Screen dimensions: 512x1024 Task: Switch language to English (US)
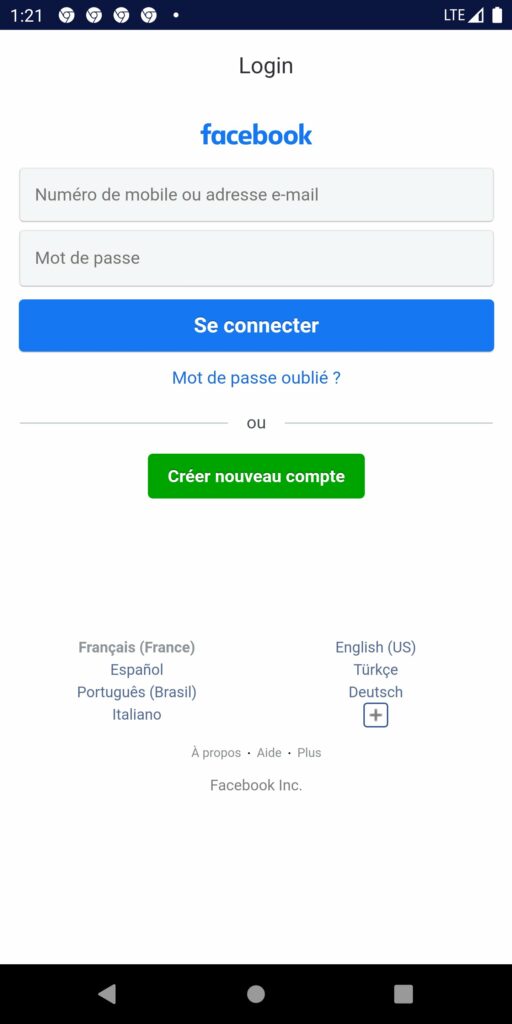pos(376,647)
